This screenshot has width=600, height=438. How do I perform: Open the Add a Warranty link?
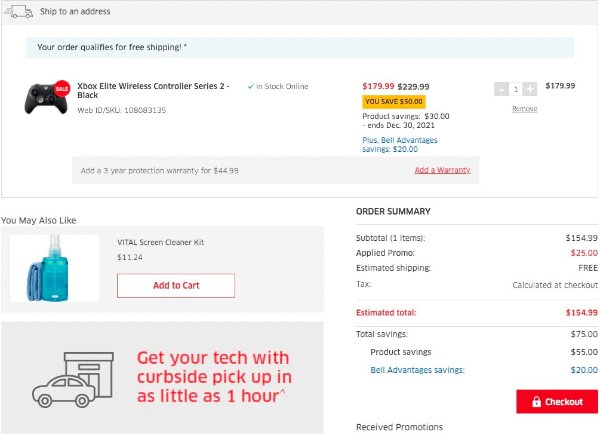pos(442,170)
